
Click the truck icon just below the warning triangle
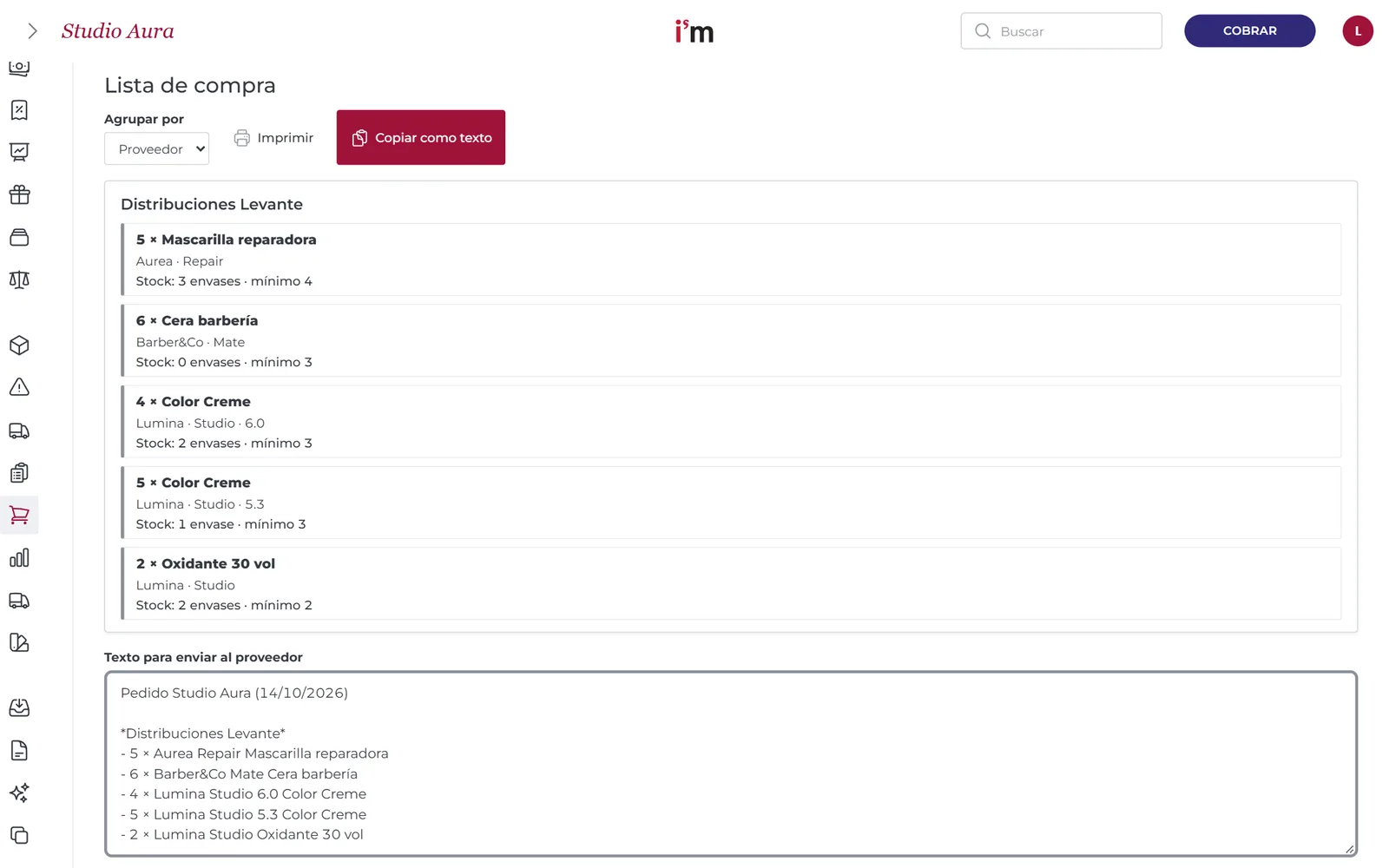(19, 431)
